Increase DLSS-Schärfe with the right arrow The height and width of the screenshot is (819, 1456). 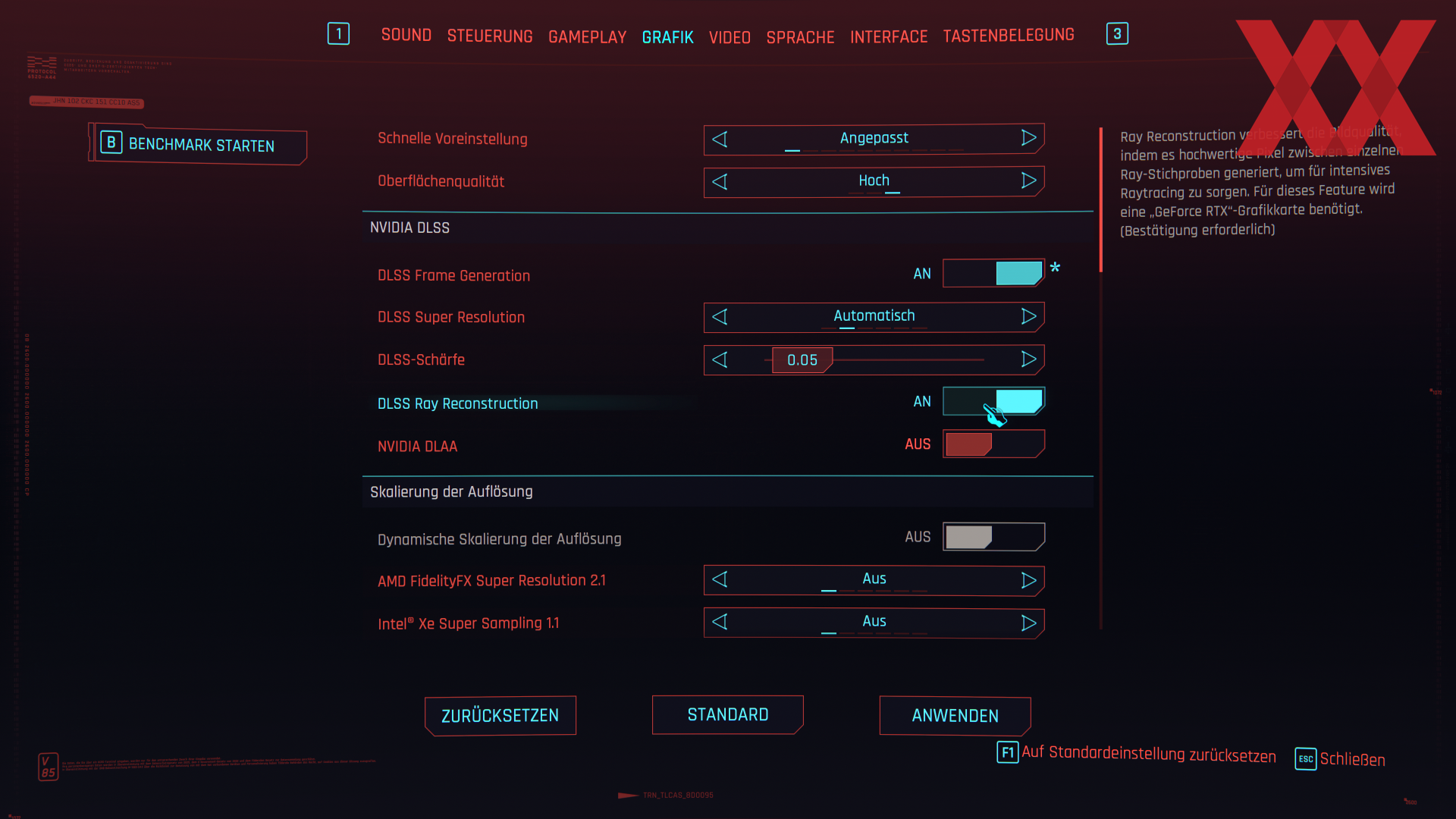[x=1028, y=359]
